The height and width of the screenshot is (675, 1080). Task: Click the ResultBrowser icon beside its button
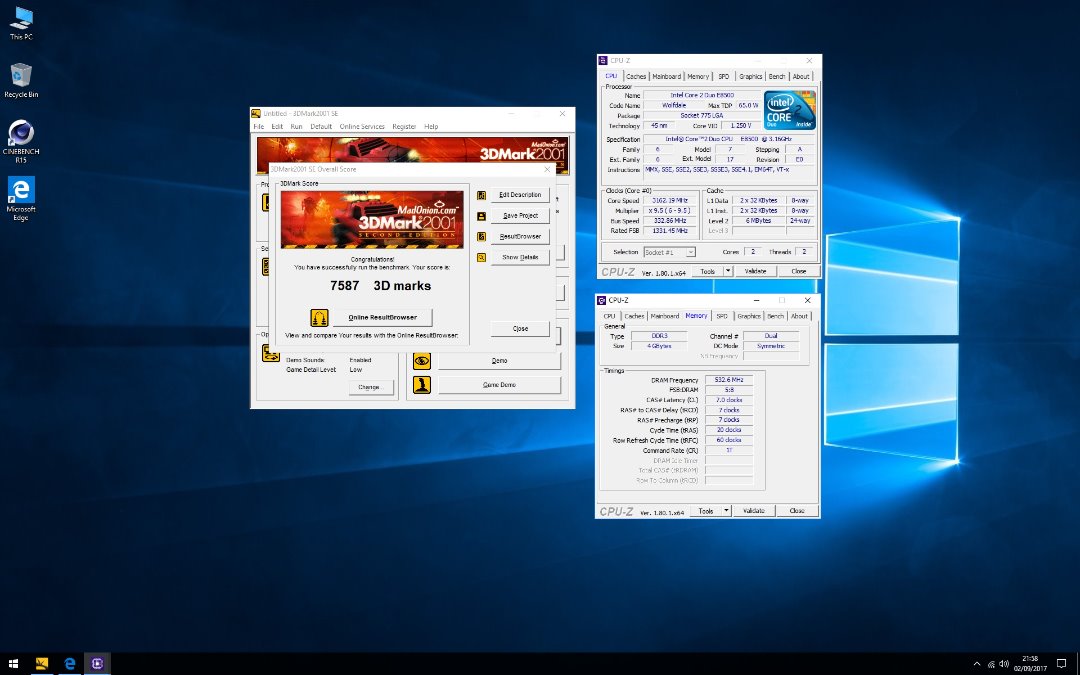(481, 236)
